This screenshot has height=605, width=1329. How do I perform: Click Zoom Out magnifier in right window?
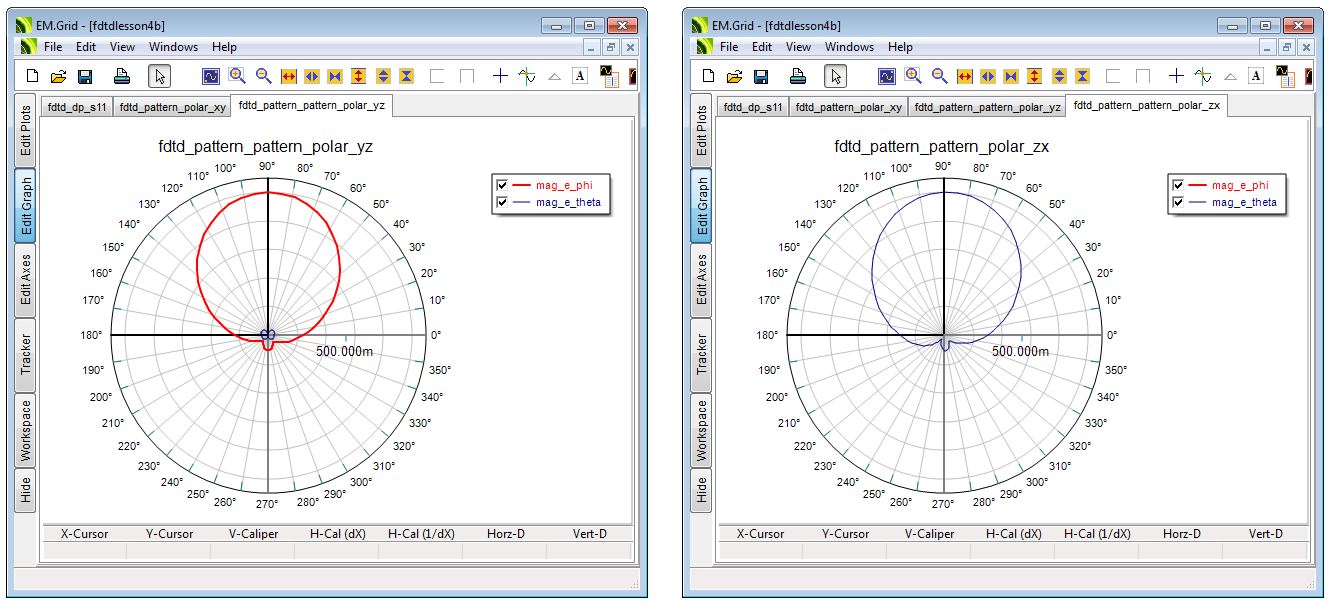(940, 76)
